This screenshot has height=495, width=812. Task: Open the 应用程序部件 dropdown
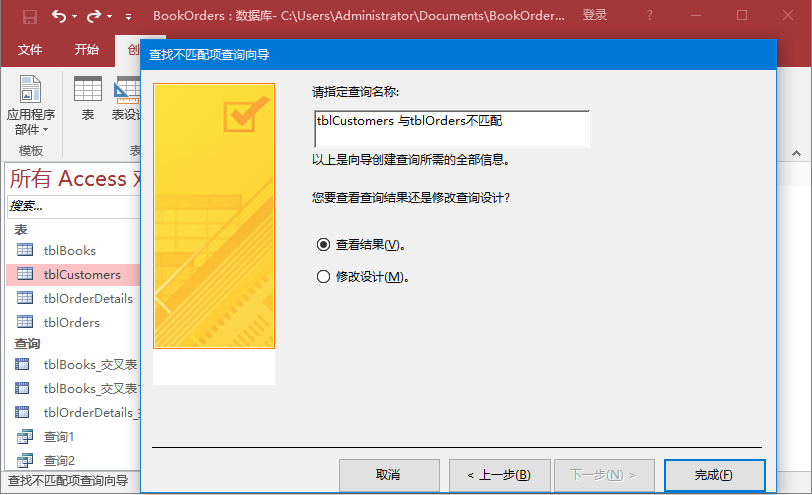coord(31,122)
